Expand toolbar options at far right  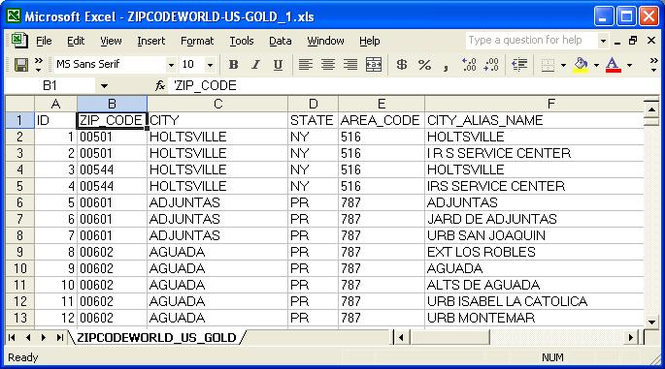tap(654, 65)
